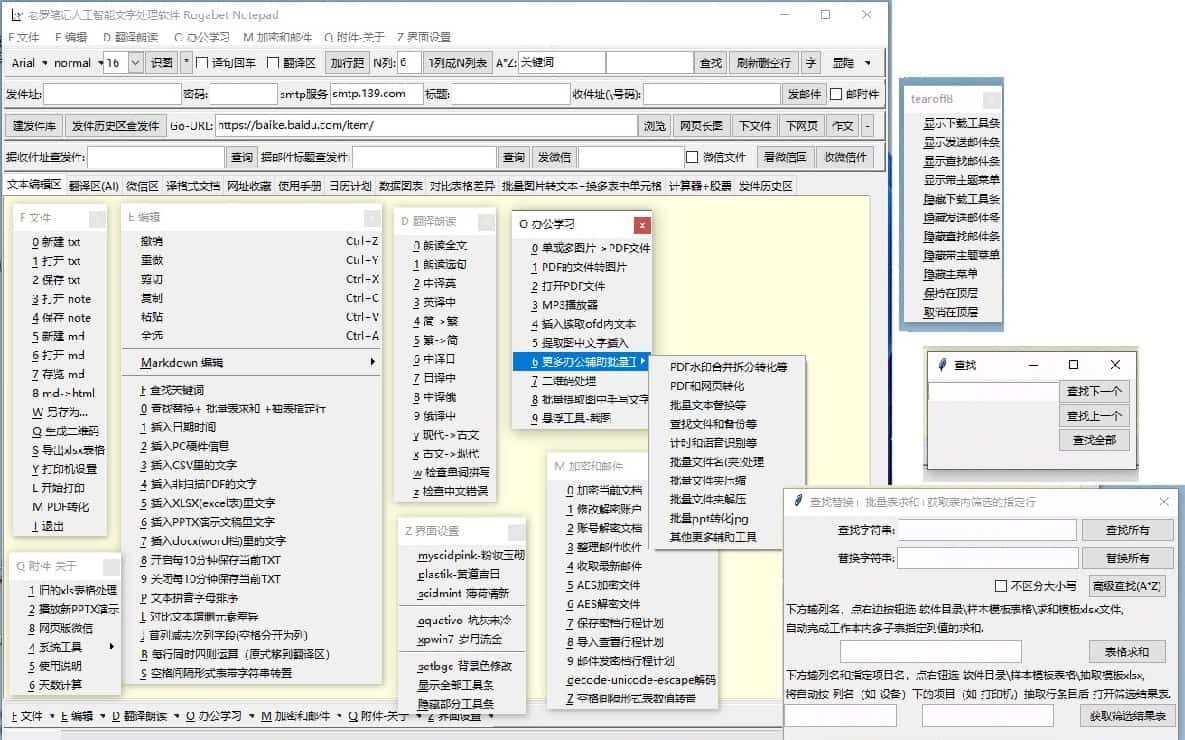
Task: Tick the 邮附件 checkbox
Action: [x=836, y=95]
